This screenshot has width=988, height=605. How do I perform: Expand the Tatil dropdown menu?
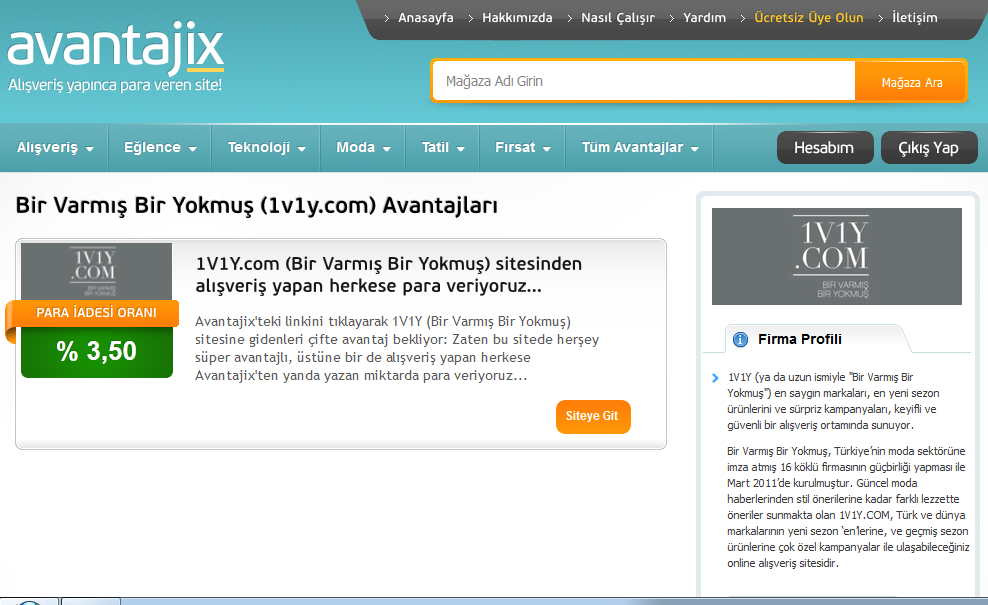442,147
